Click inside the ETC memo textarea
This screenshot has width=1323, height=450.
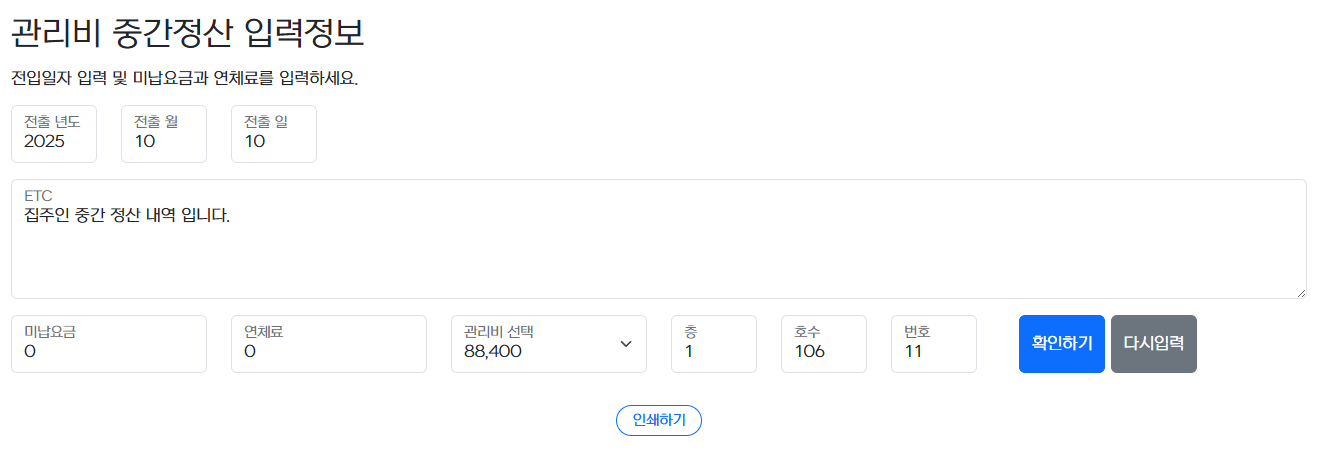coord(658,255)
